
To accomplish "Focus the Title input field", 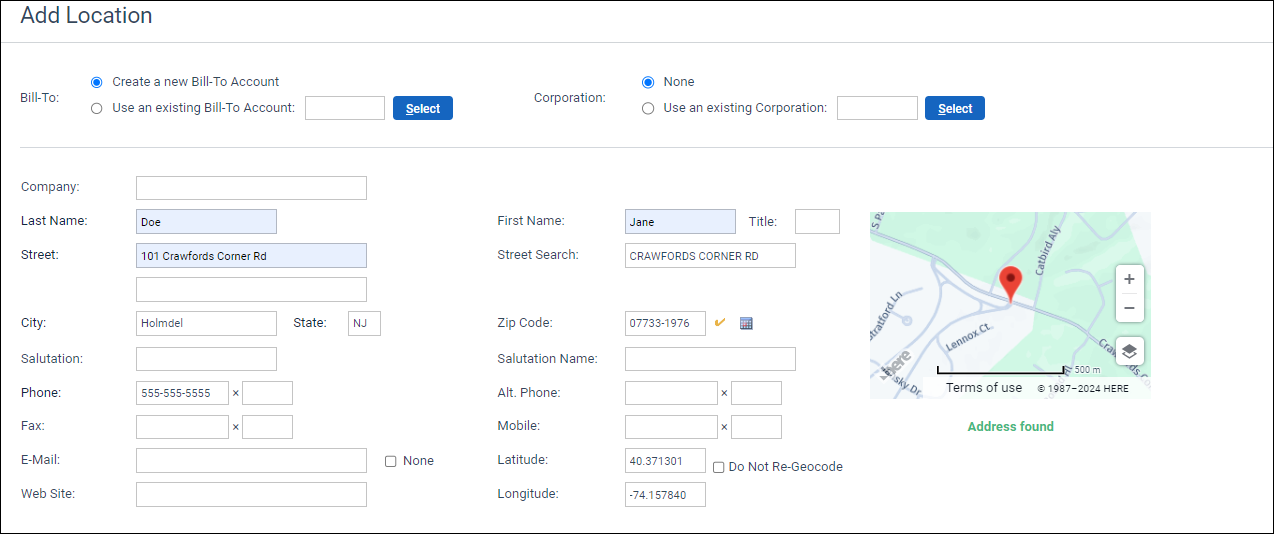I will (817, 222).
